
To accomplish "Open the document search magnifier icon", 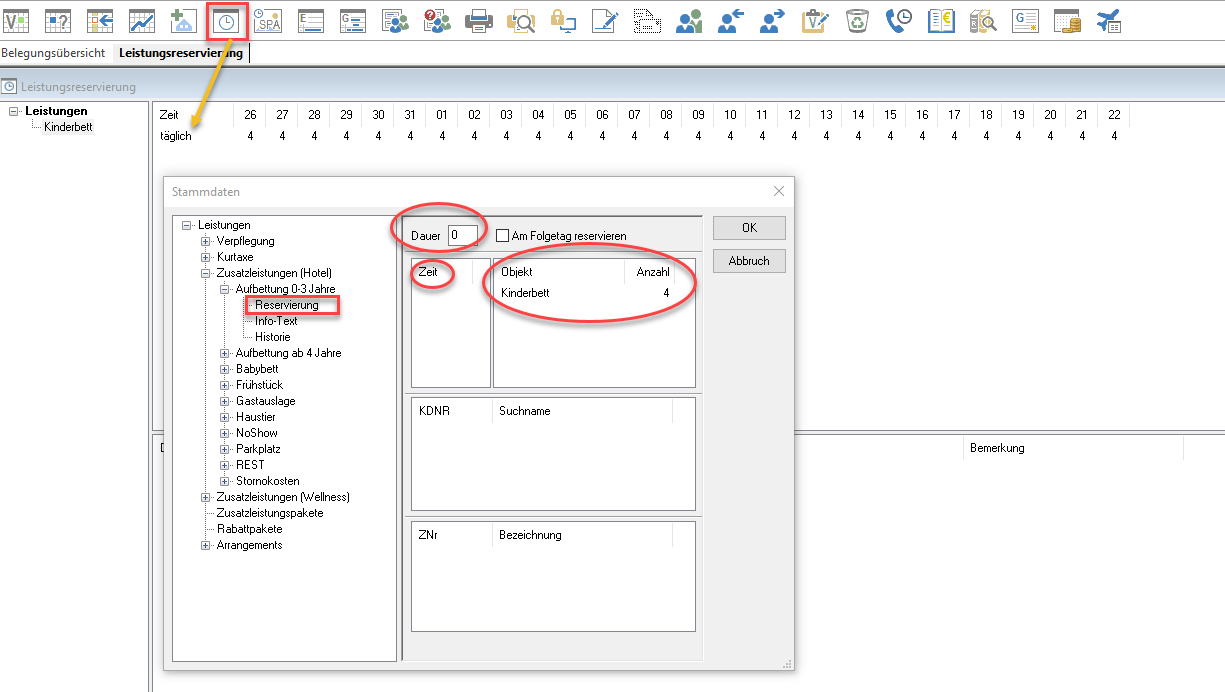I will [x=521, y=20].
